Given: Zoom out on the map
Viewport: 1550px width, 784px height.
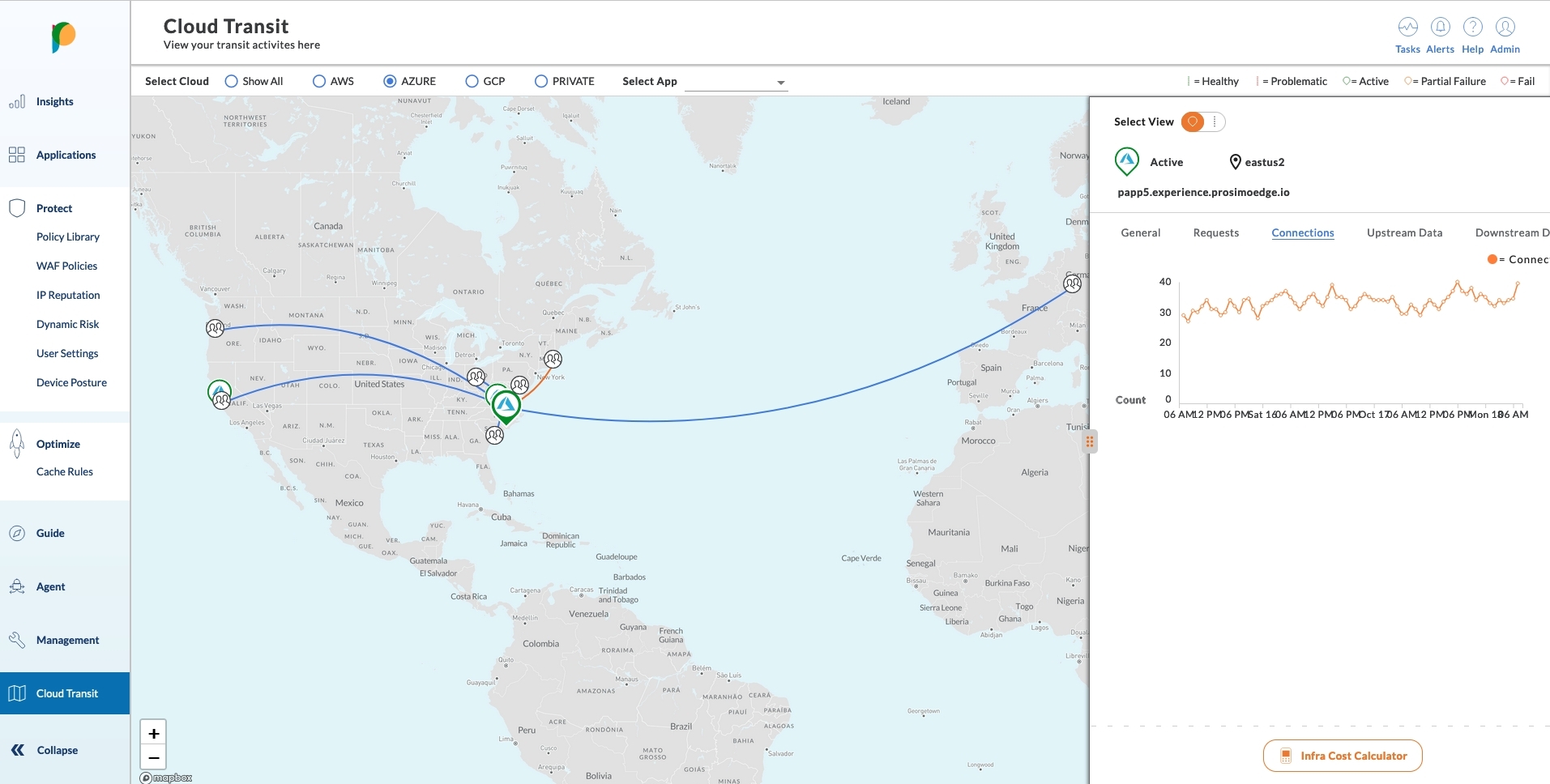Looking at the screenshot, I should [x=153, y=758].
